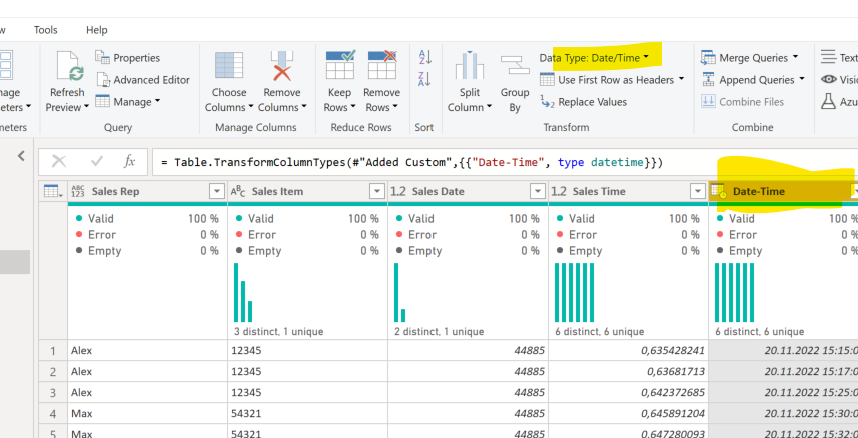
Task: Click the Choose Columns icon
Action: click(229, 66)
